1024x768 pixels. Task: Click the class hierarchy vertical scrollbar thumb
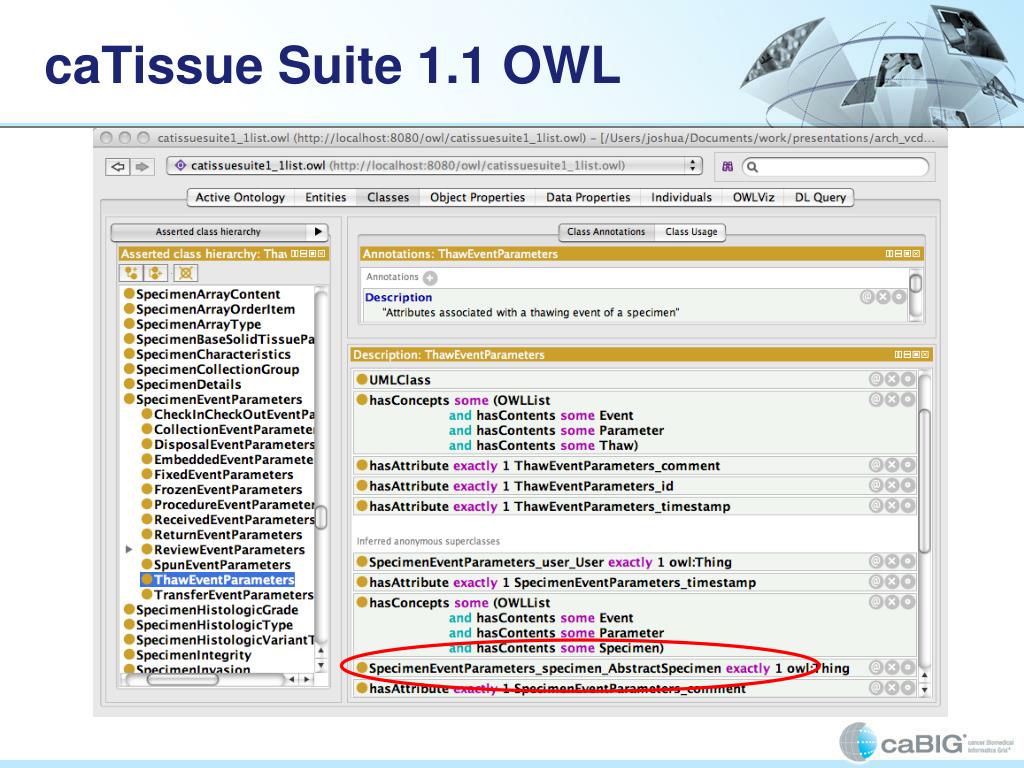click(x=321, y=517)
